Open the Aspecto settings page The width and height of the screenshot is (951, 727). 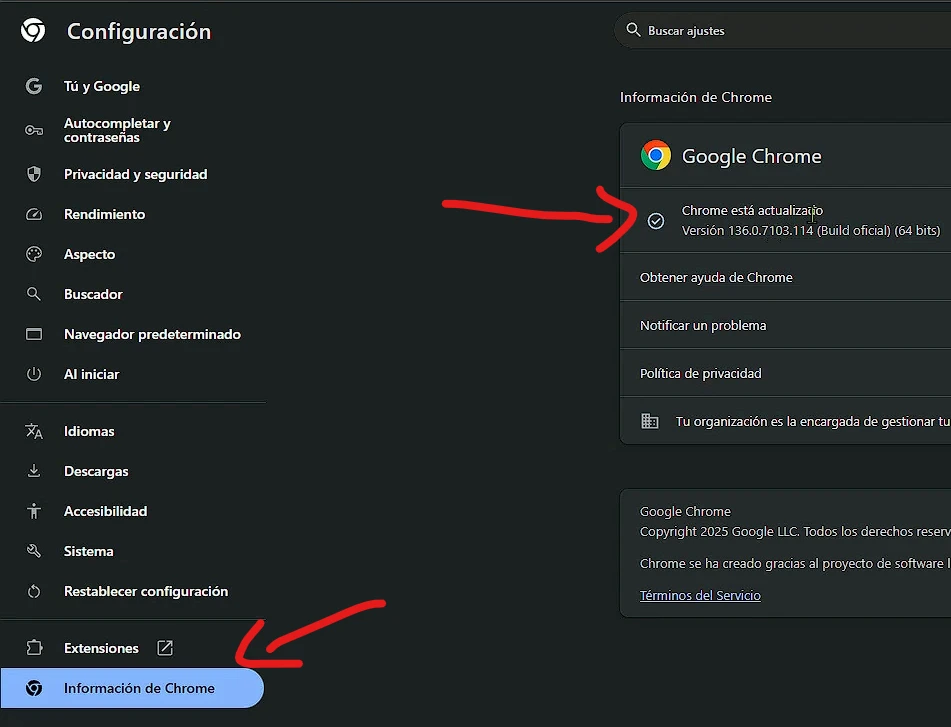coord(90,254)
